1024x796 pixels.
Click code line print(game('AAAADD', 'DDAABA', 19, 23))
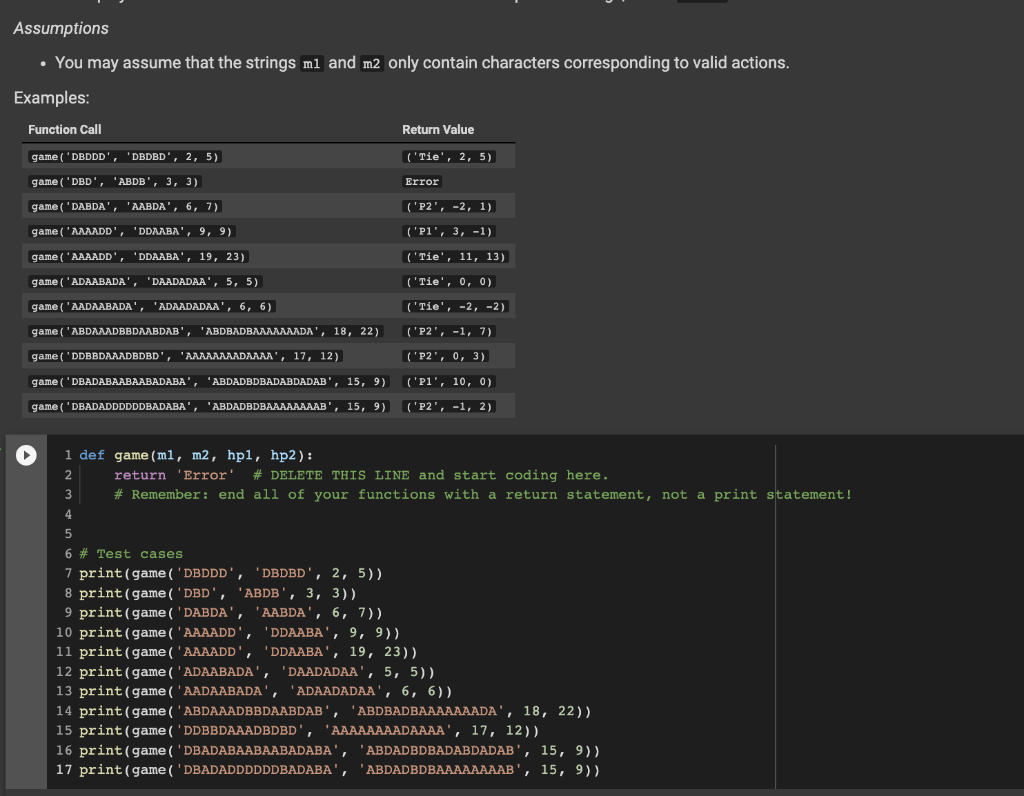[x=248, y=652]
